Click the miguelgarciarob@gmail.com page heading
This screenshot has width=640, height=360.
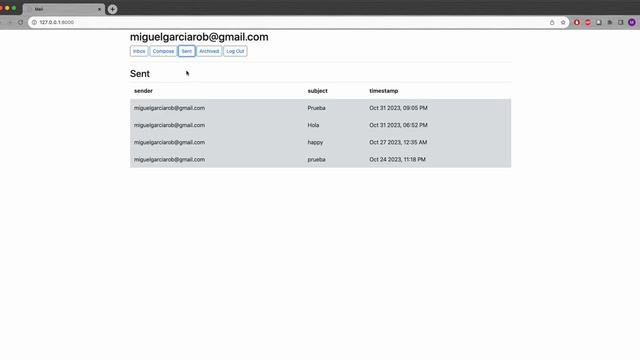[x=199, y=37]
